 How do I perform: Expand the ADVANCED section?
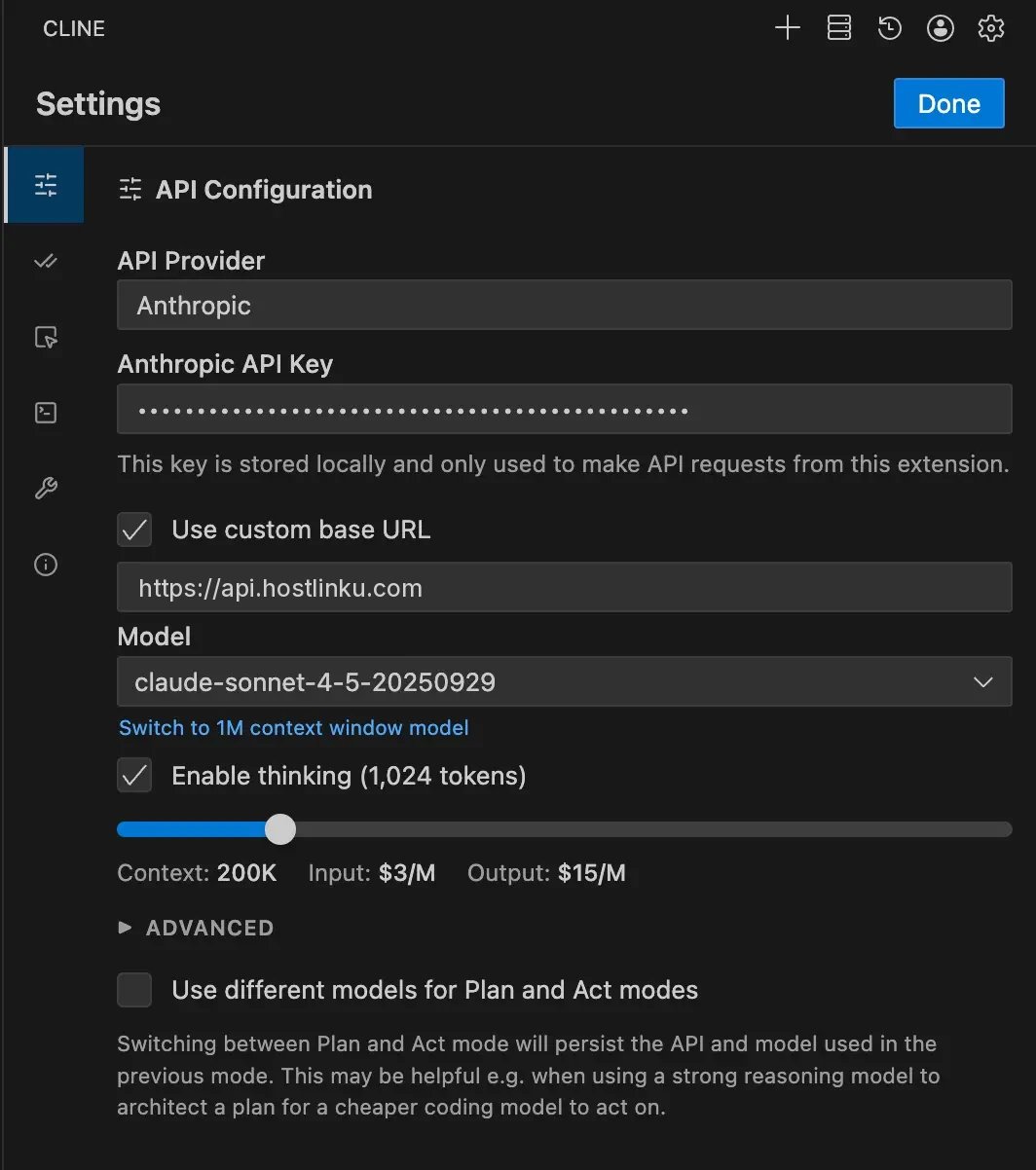click(x=196, y=928)
